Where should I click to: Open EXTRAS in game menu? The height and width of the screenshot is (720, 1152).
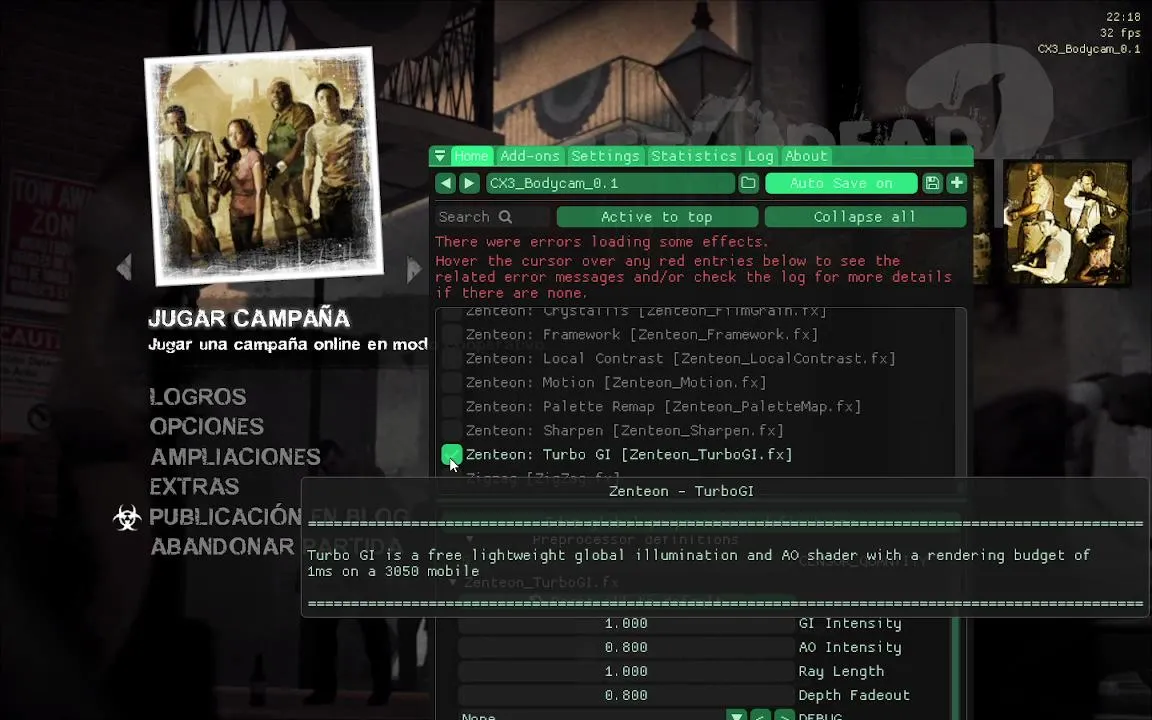[x=194, y=486]
